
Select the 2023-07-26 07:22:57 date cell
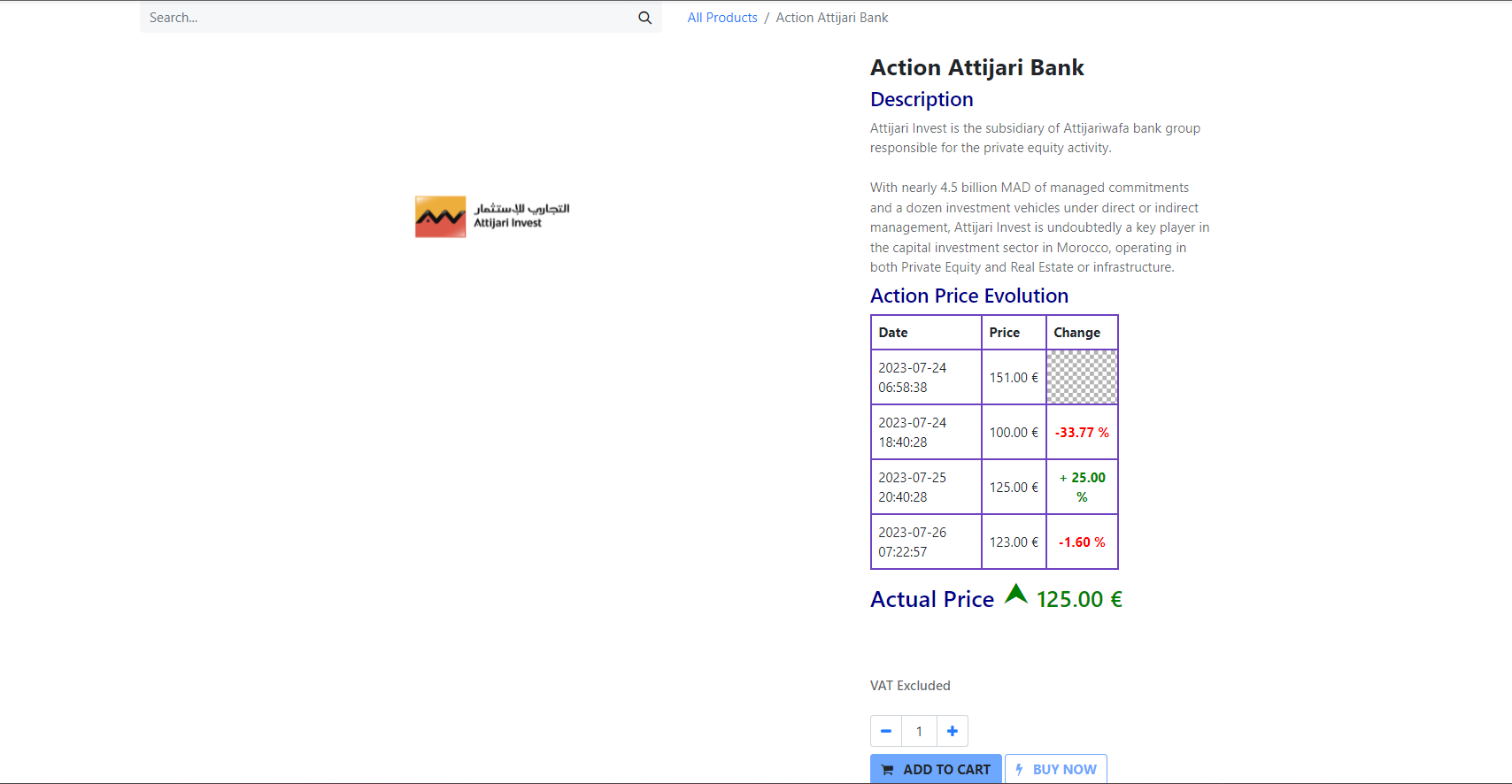(x=926, y=542)
